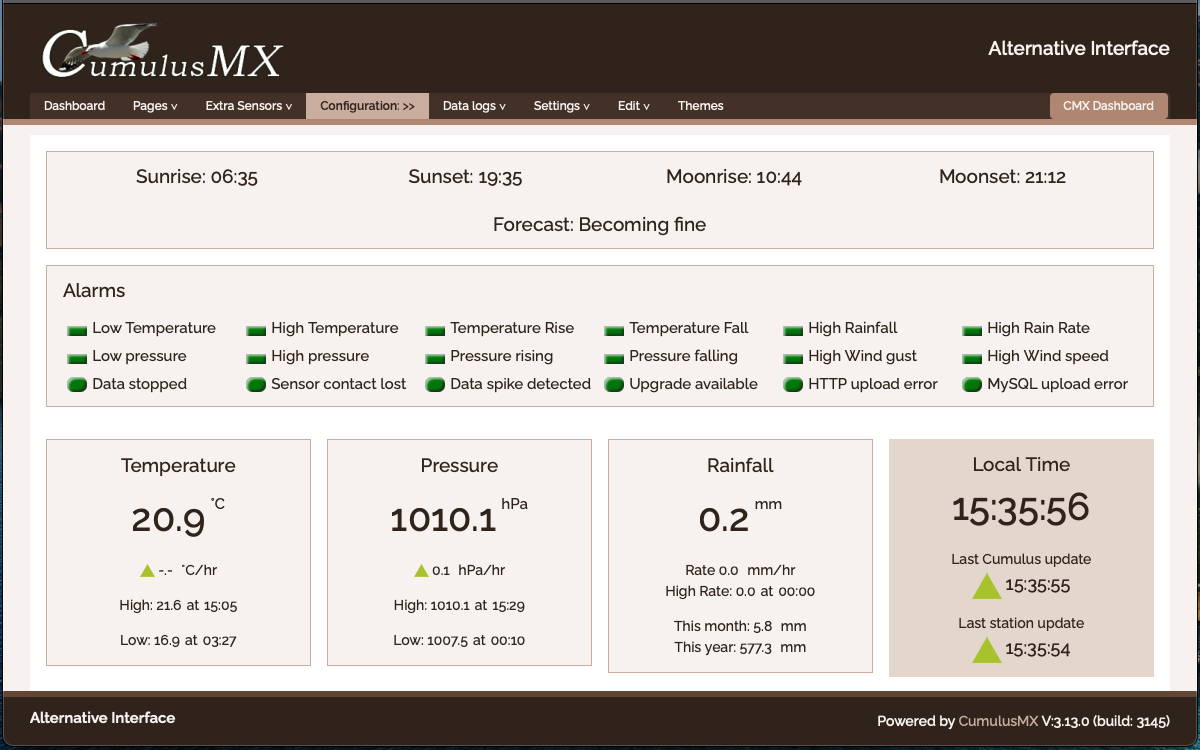Go to the Dashboard menu item
This screenshot has width=1200, height=750.
[x=74, y=106]
